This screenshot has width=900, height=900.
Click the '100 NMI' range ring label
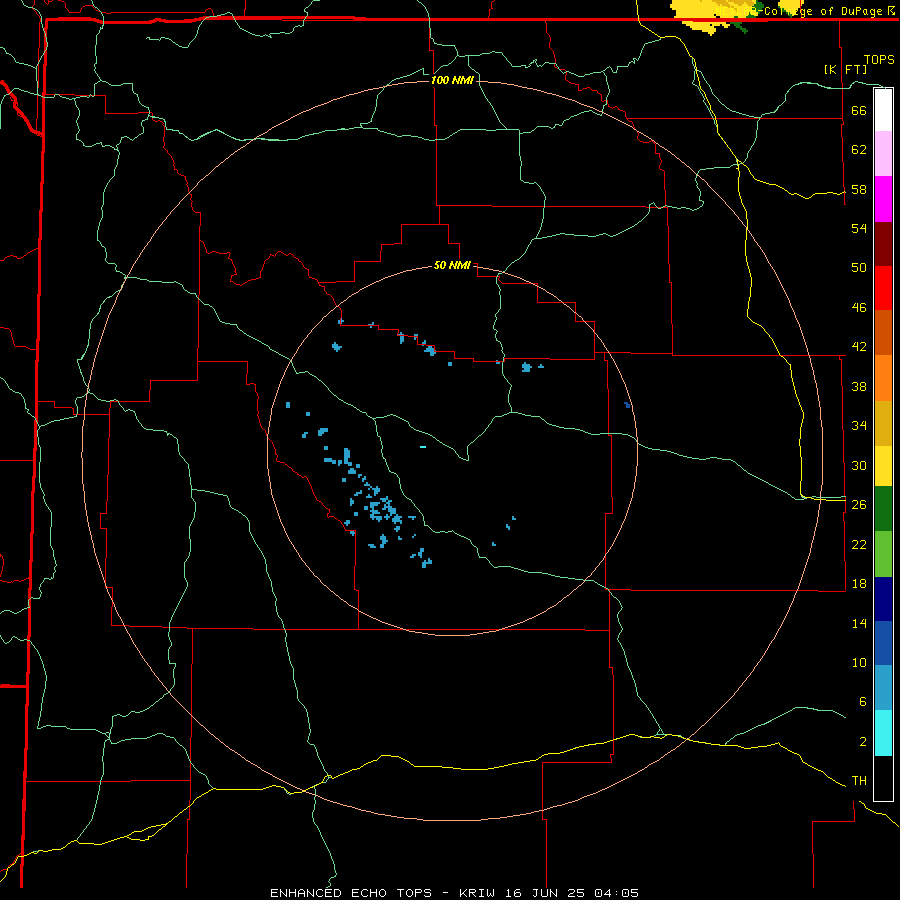click(x=452, y=80)
